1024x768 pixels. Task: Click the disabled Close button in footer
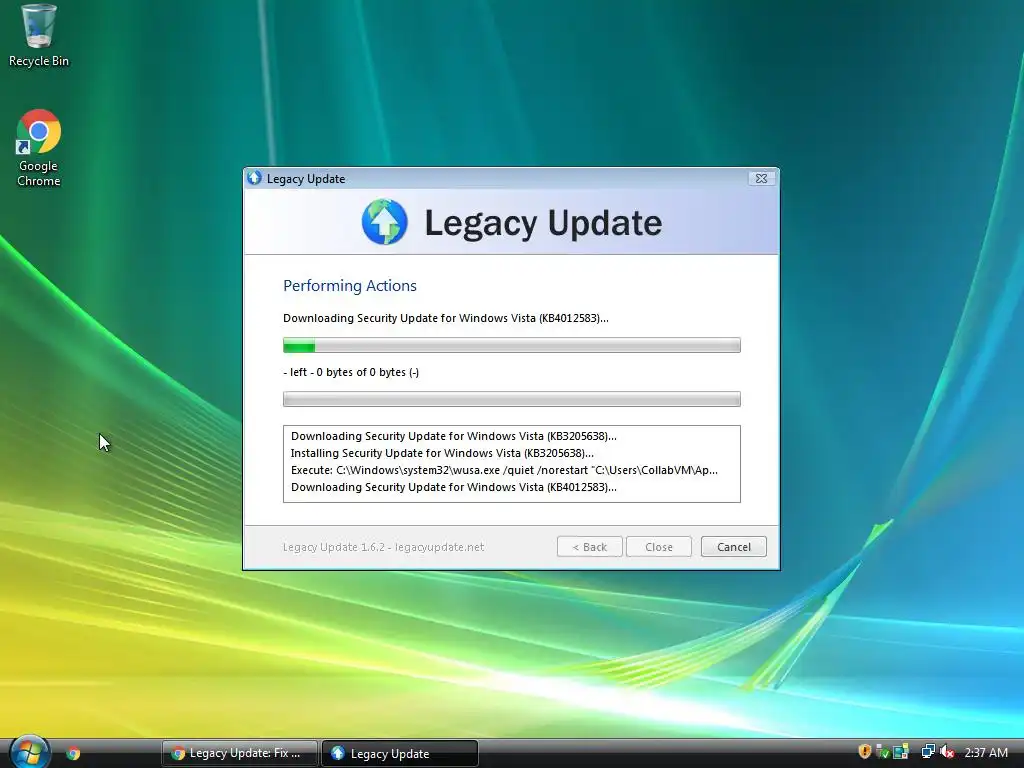(x=658, y=547)
